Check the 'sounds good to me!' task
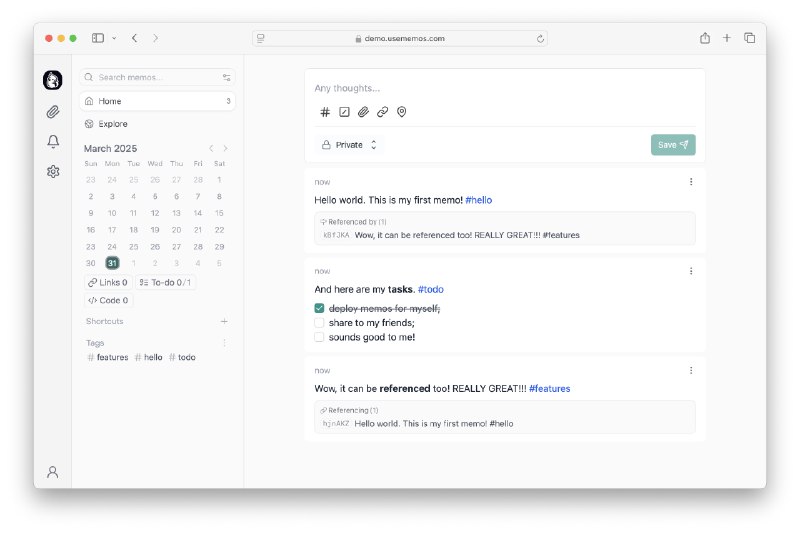 (320, 337)
